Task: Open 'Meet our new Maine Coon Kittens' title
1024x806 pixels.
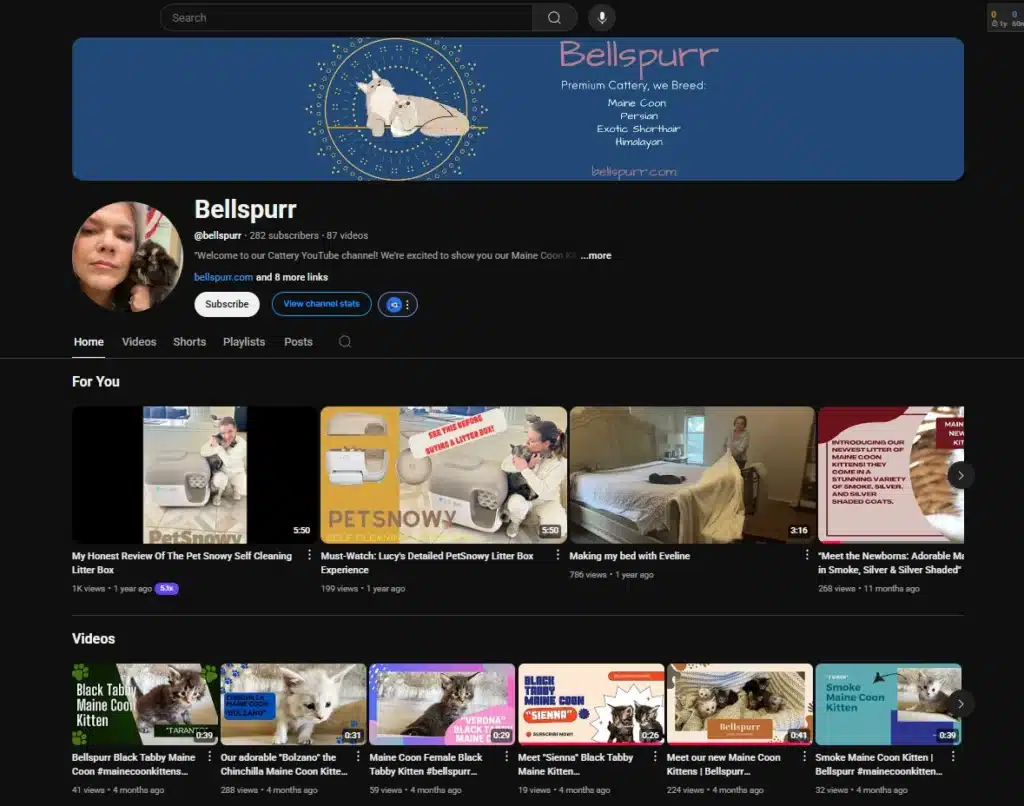Action: pos(724,764)
